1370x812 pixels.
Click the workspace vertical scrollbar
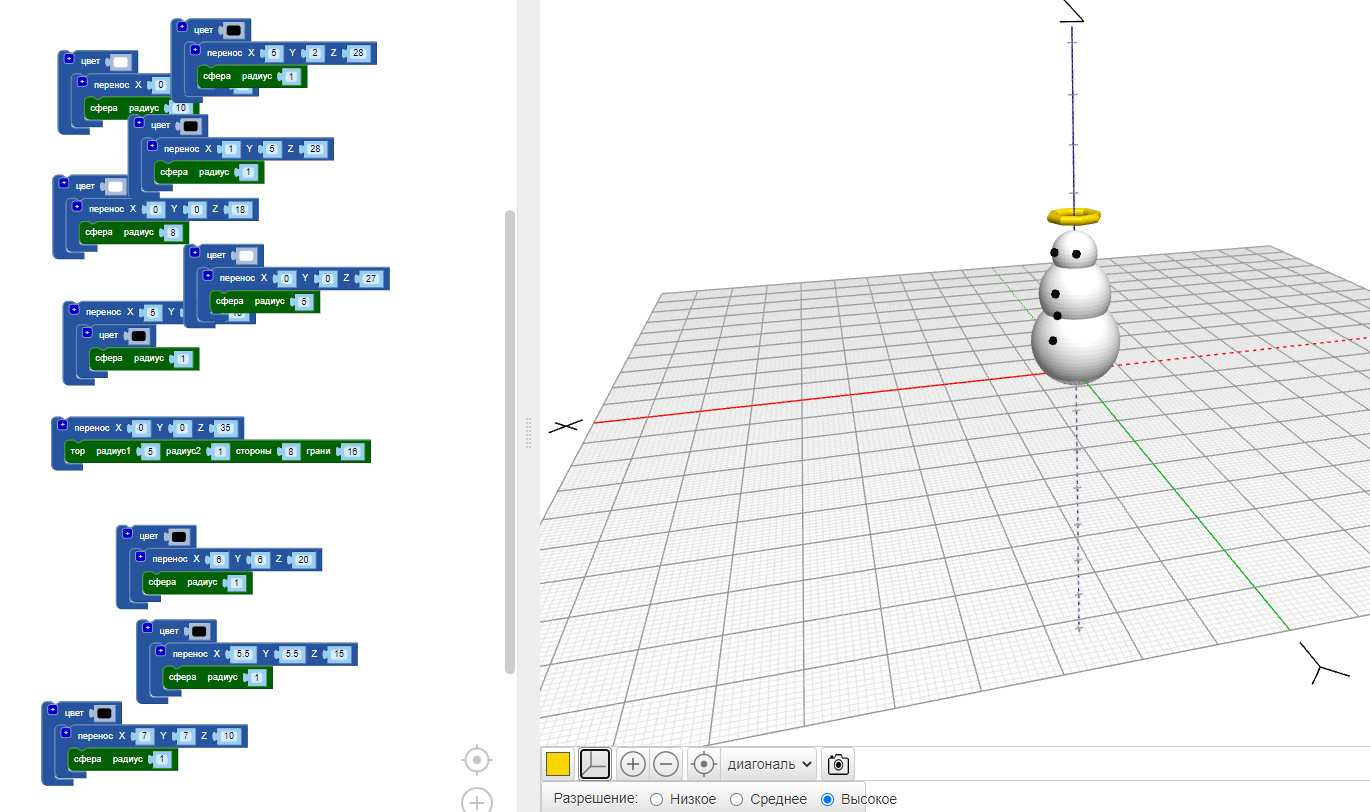[510, 440]
